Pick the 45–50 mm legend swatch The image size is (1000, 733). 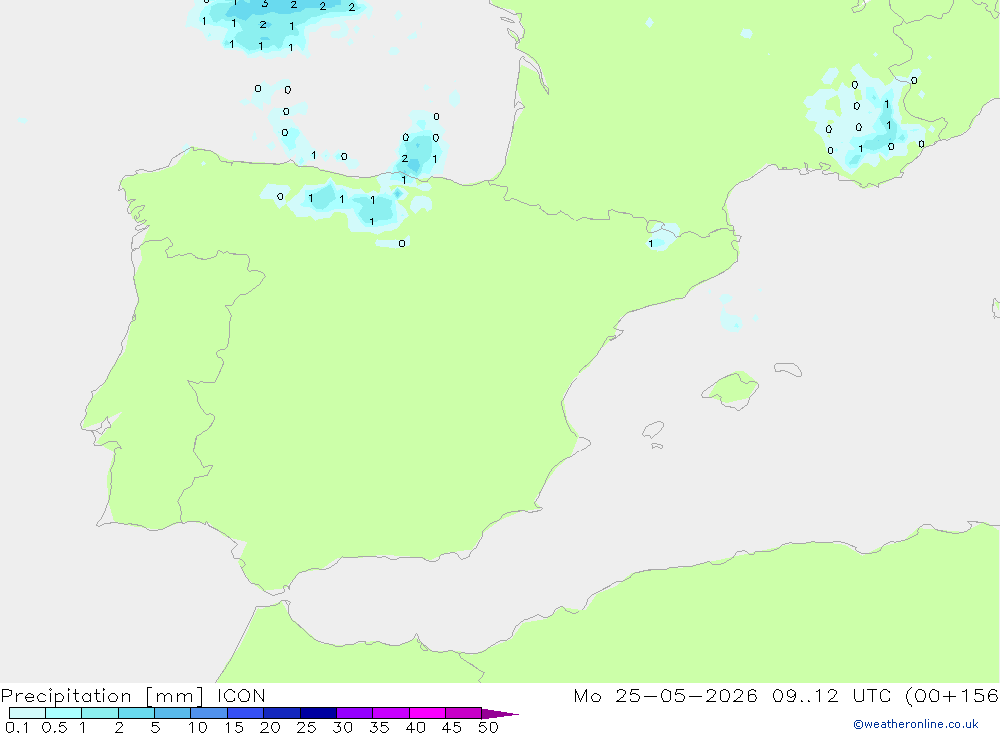coord(464,713)
